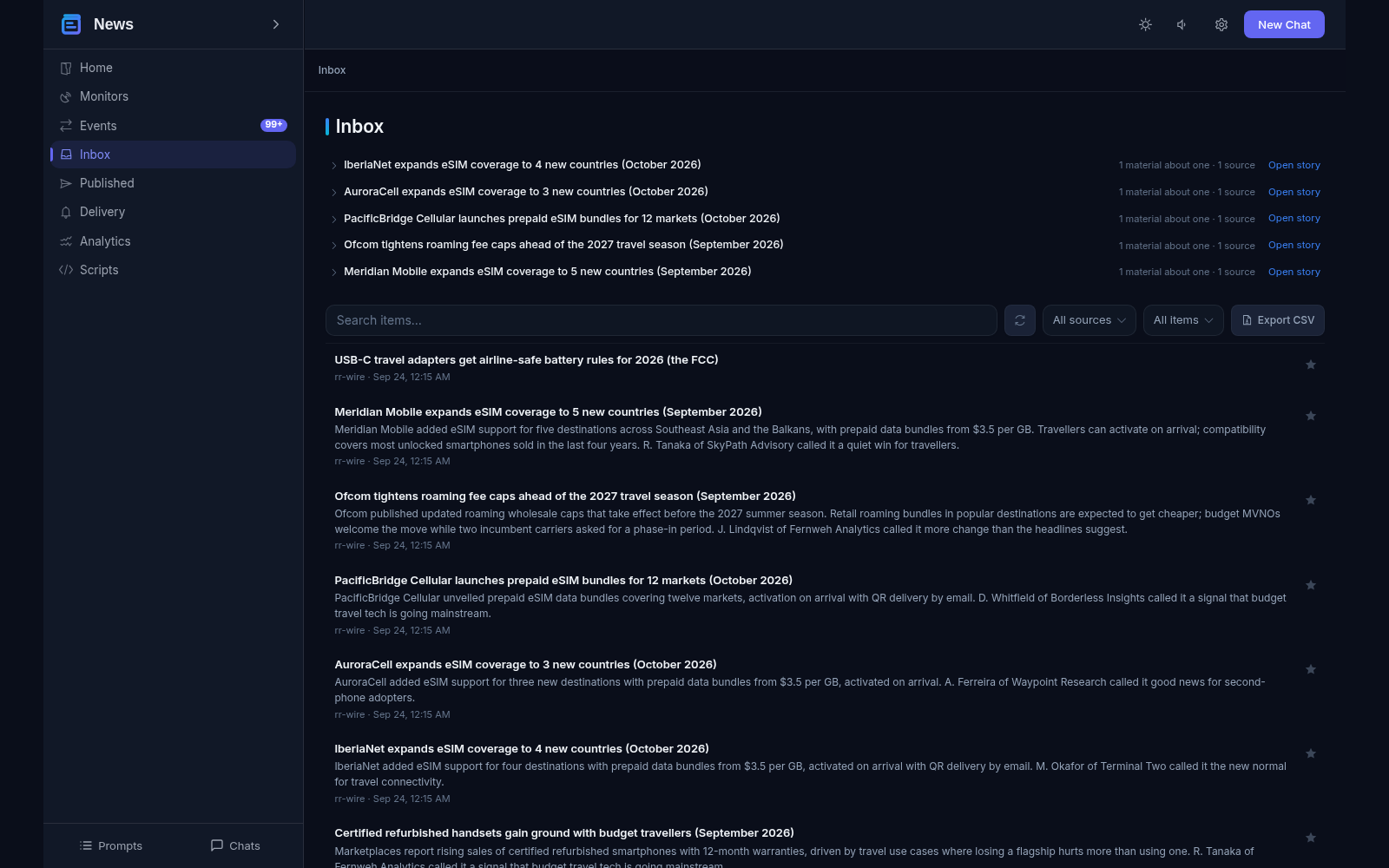Star the Ofcom roaming fee caps item

pos(1311,500)
